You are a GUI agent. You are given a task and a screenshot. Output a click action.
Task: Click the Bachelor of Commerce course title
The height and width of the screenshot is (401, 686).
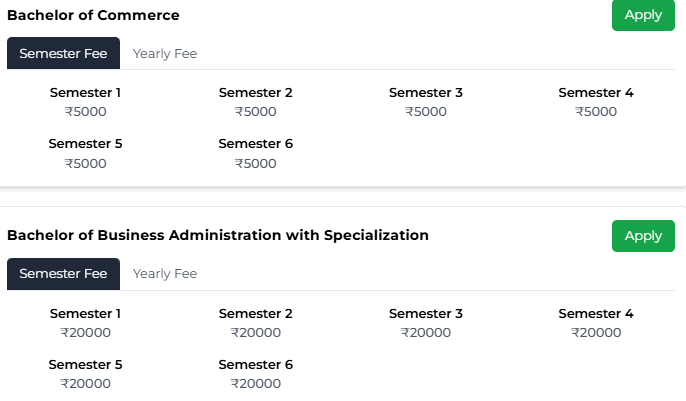93,15
